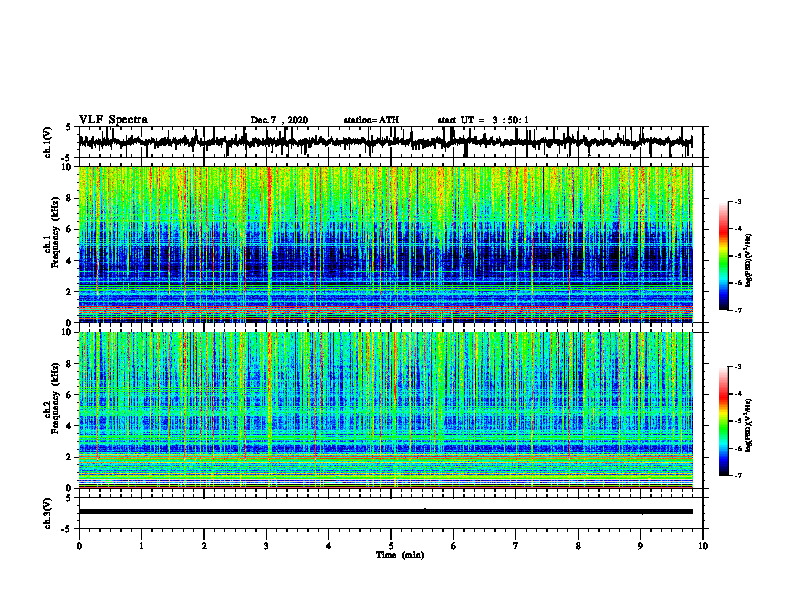792x612 pixels.
Task: Click the ch.1 voltage waveform trace panel
Action: 390,142
